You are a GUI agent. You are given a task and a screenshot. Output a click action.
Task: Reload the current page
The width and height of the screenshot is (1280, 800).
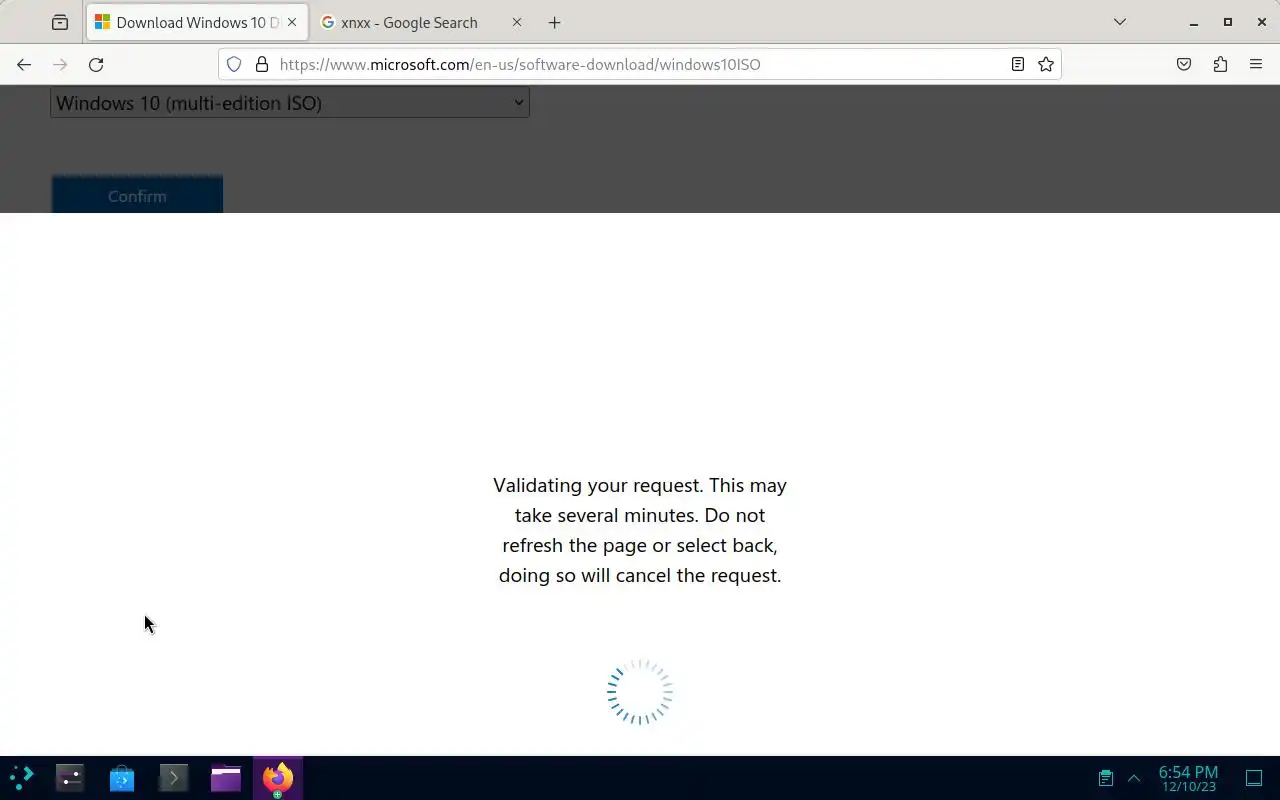[x=96, y=64]
